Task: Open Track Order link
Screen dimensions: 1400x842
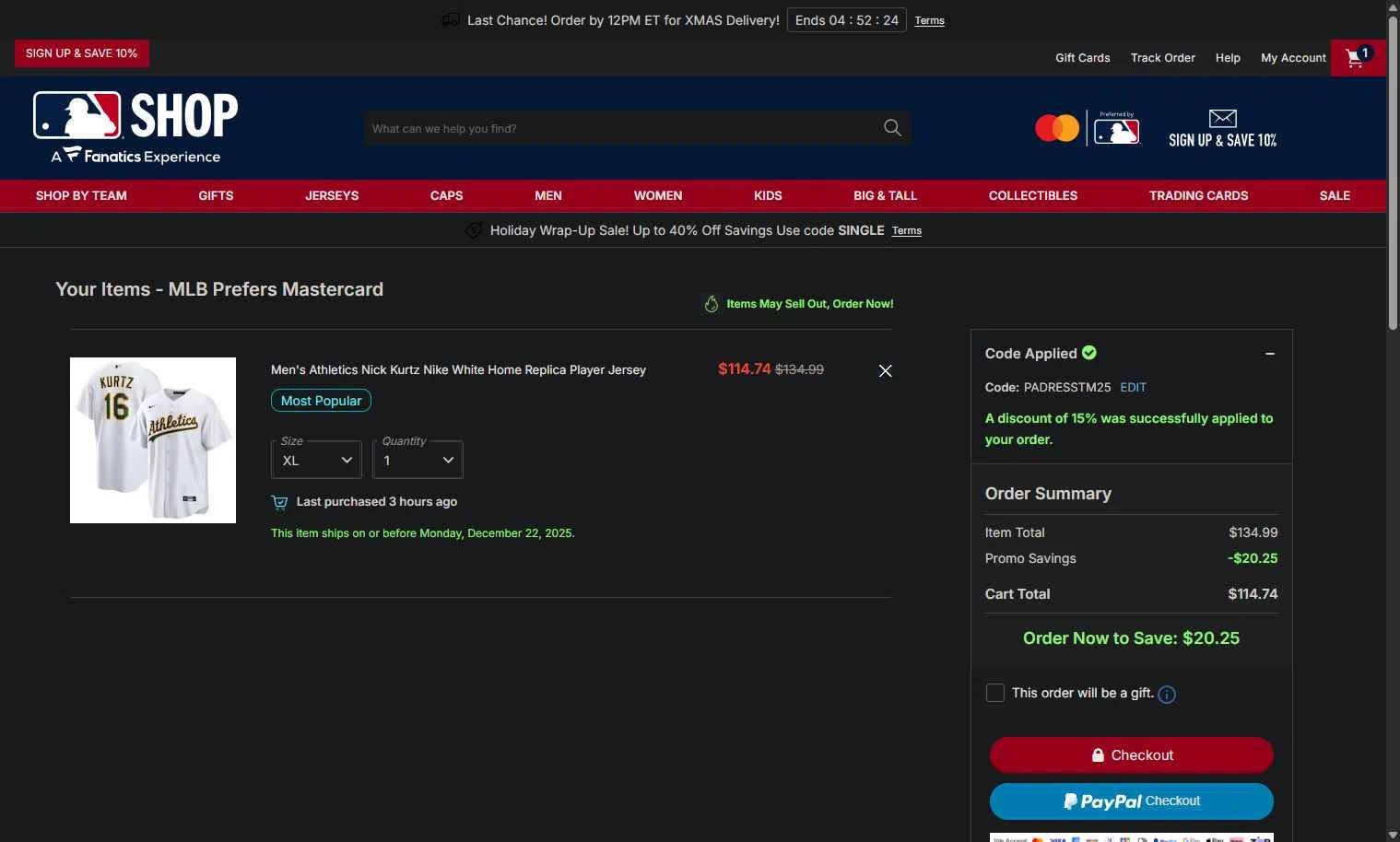Action: (1162, 58)
